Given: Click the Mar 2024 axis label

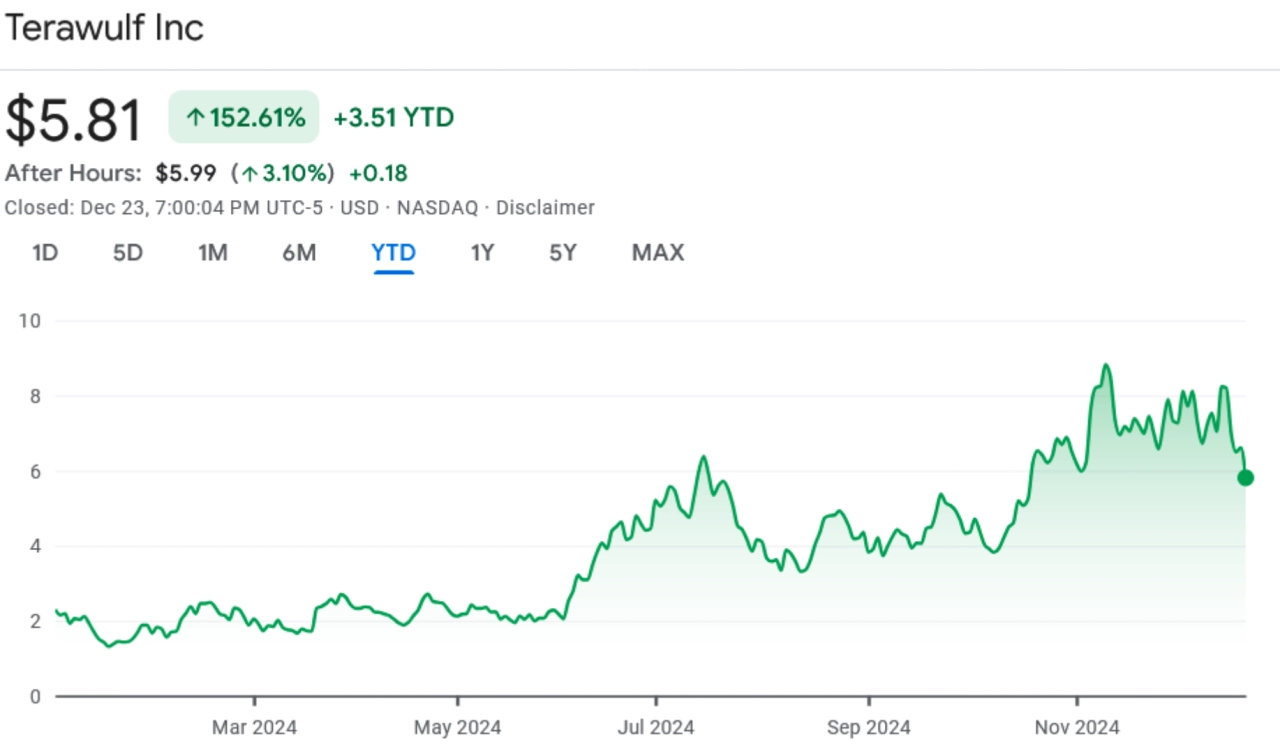Looking at the screenshot, I should (254, 727).
